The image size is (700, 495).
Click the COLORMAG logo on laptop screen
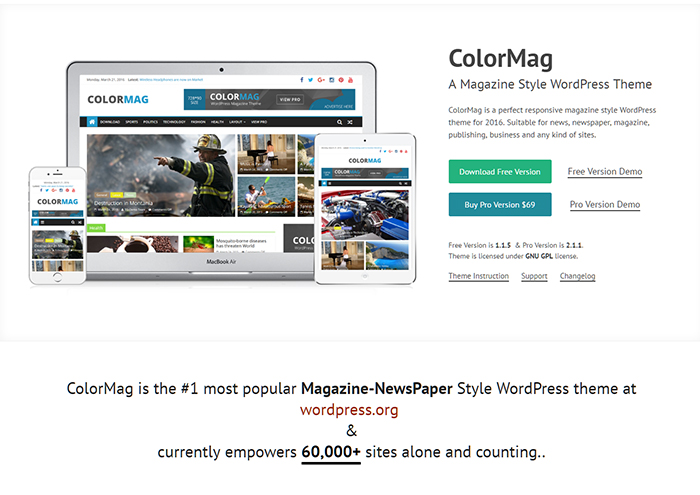coord(118,99)
